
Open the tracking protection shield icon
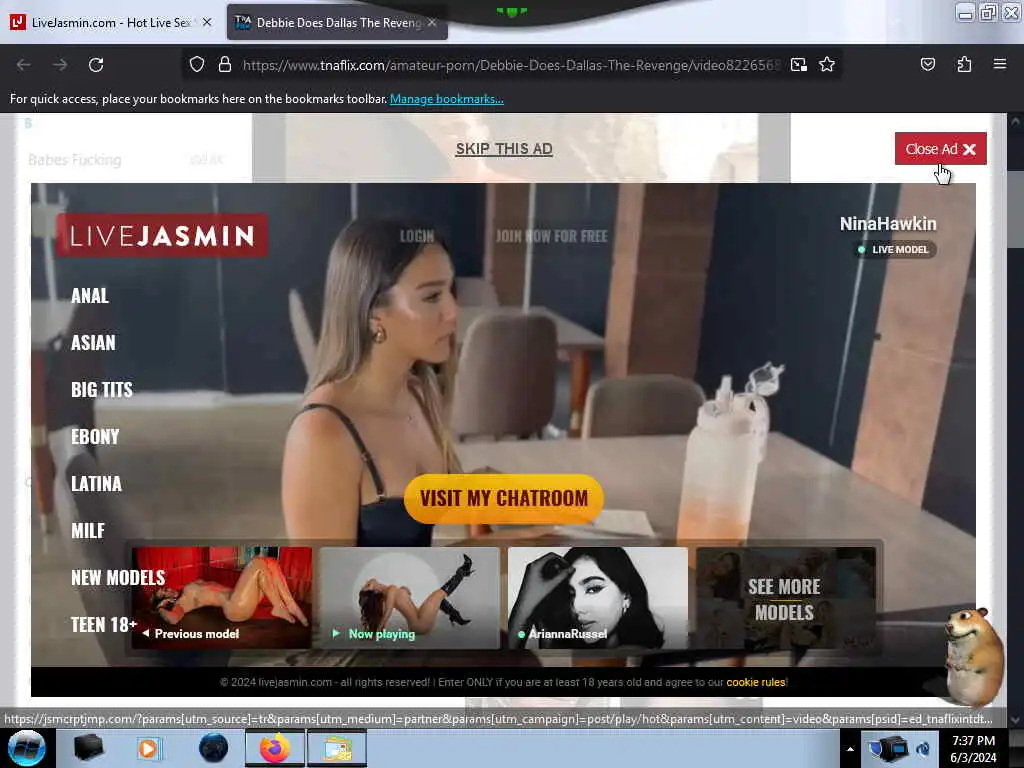click(x=197, y=65)
